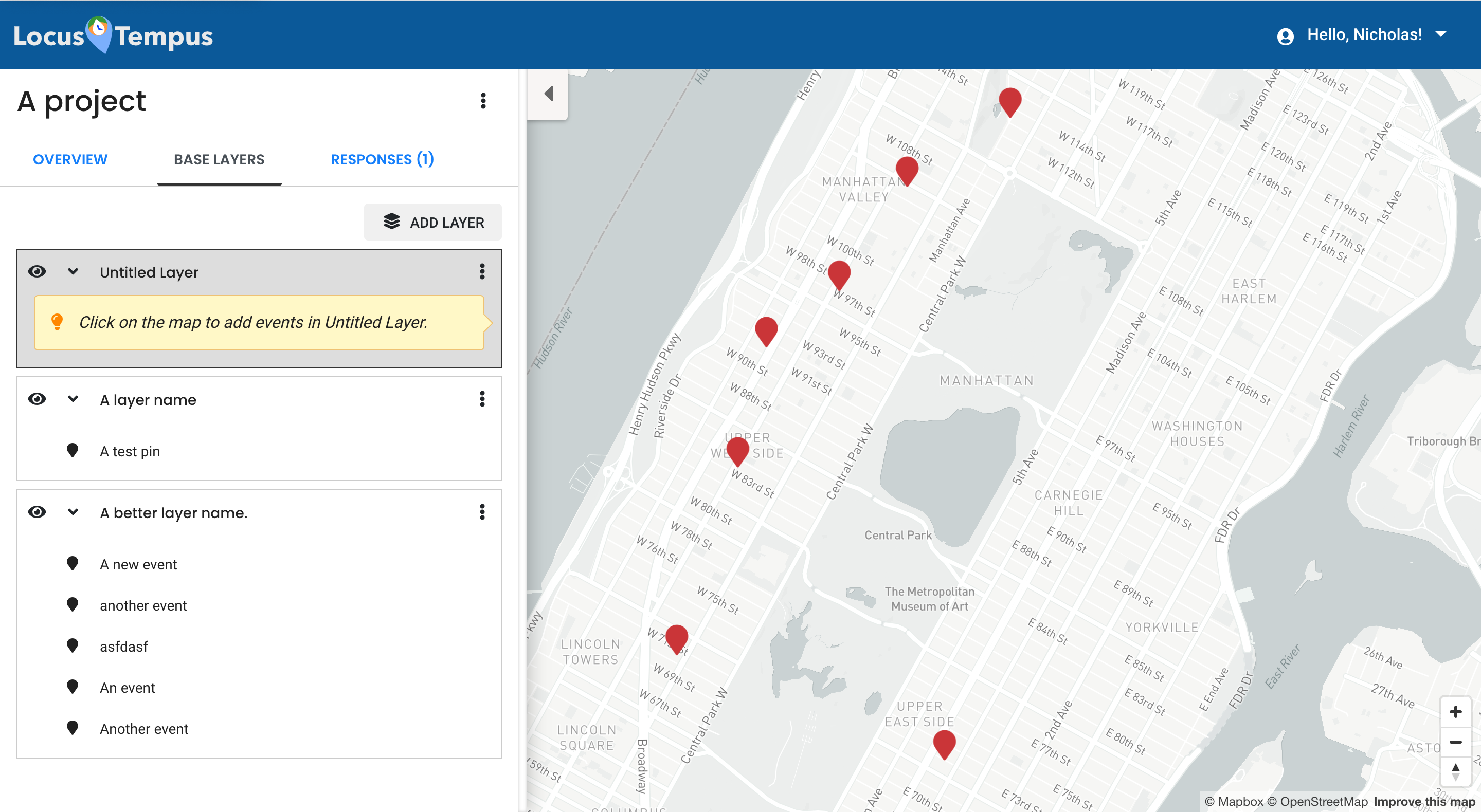This screenshot has width=1481, height=812.
Task: Click the red map pin at Upper West Side
Action: [737, 451]
